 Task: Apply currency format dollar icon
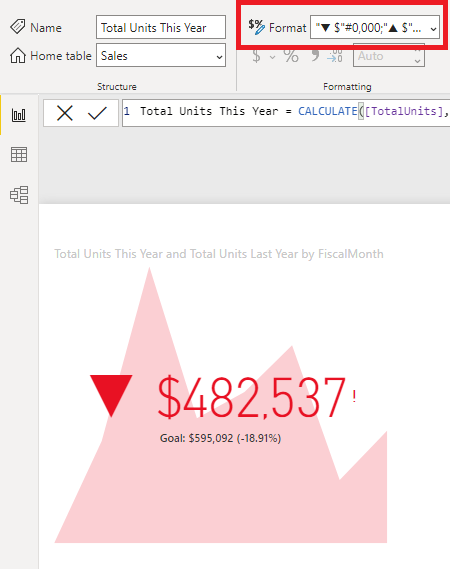point(256,56)
